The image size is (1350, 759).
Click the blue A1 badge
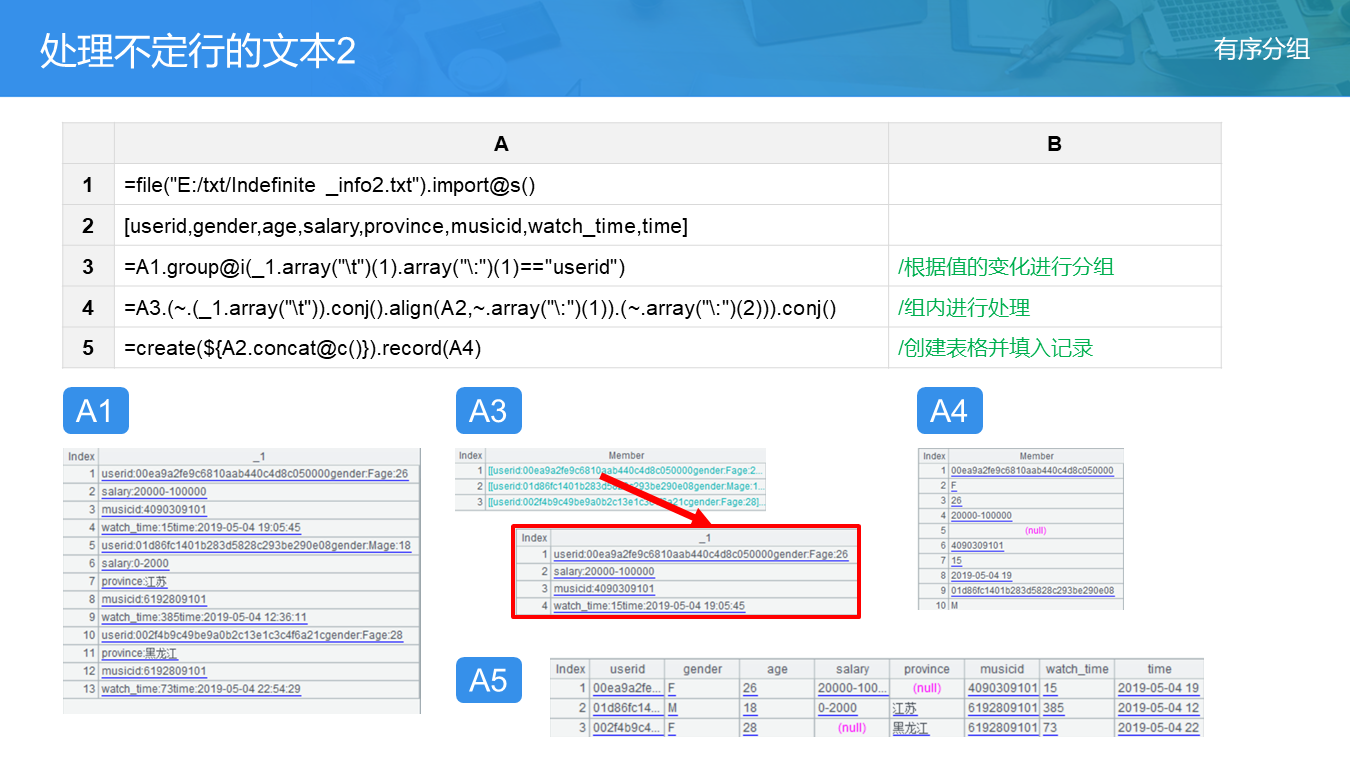[96, 411]
